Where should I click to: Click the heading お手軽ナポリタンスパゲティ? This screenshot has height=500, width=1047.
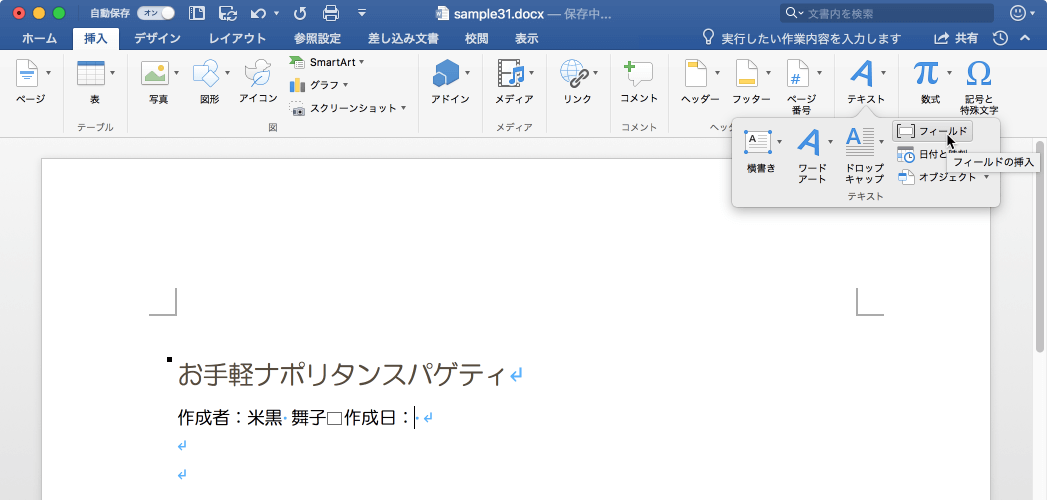[x=340, y=374]
